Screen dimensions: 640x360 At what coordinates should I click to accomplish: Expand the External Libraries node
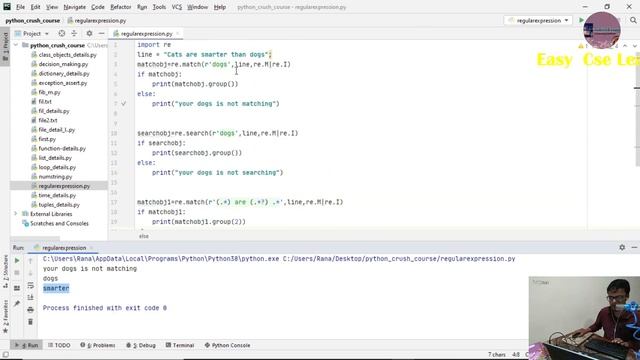click(16, 214)
